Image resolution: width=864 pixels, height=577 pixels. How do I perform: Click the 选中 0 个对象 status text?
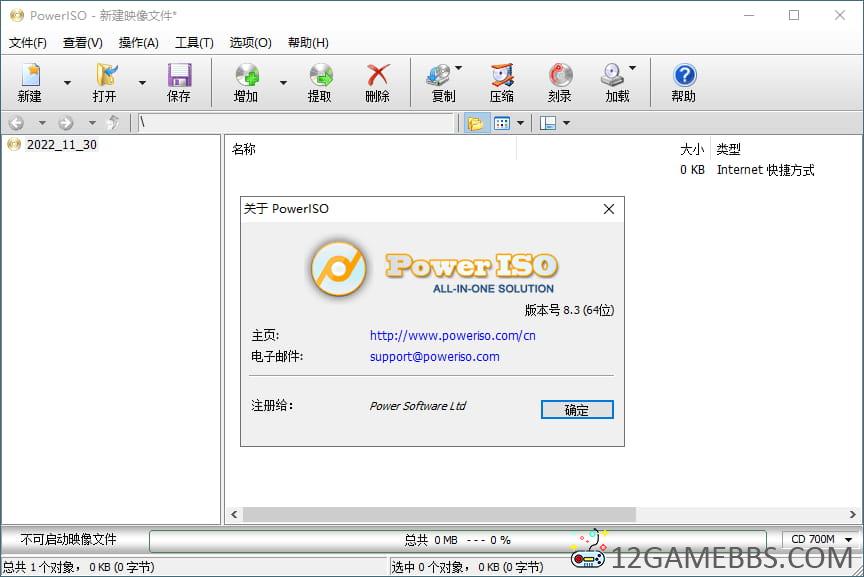467,567
